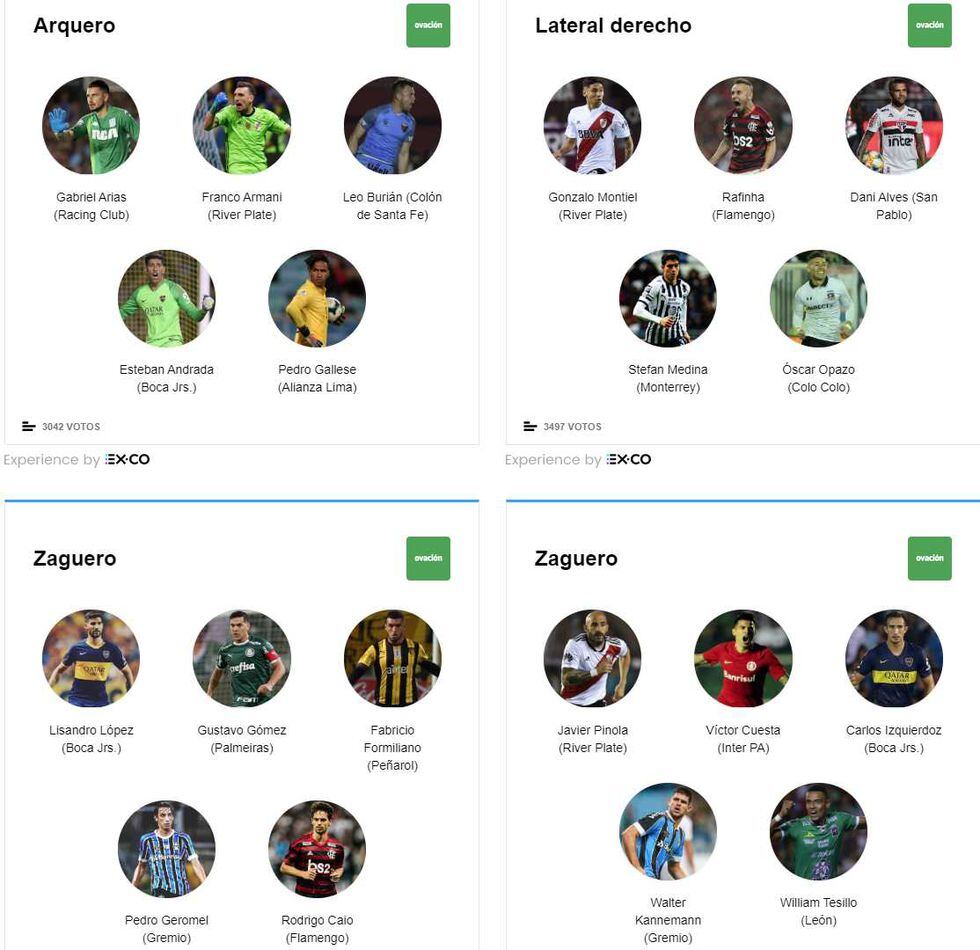Pick Rodrigo Caio (Flamengo) photo
Viewport: 980px width, 950px height.
317,849
